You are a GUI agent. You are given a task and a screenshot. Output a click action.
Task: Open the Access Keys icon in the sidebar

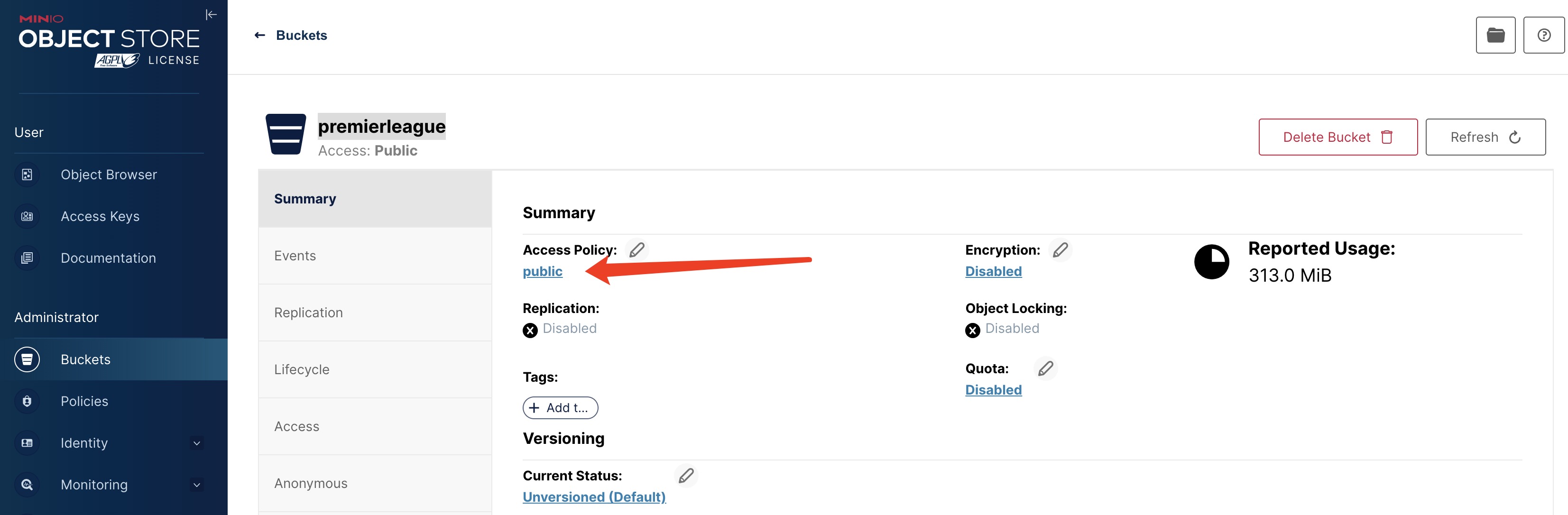click(27, 216)
